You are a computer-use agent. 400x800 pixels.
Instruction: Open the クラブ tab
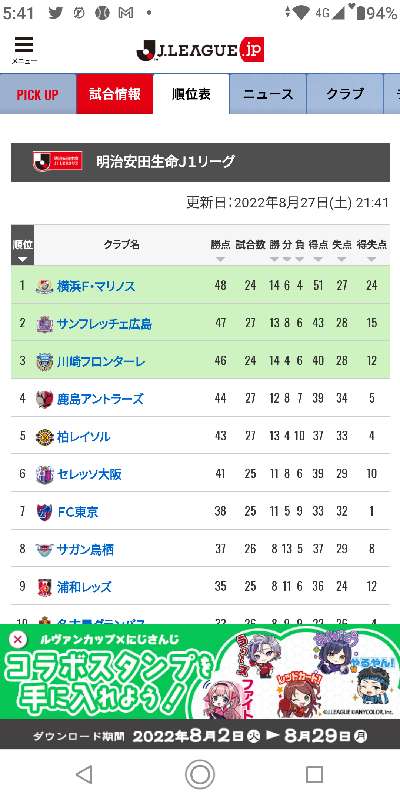coord(345,94)
